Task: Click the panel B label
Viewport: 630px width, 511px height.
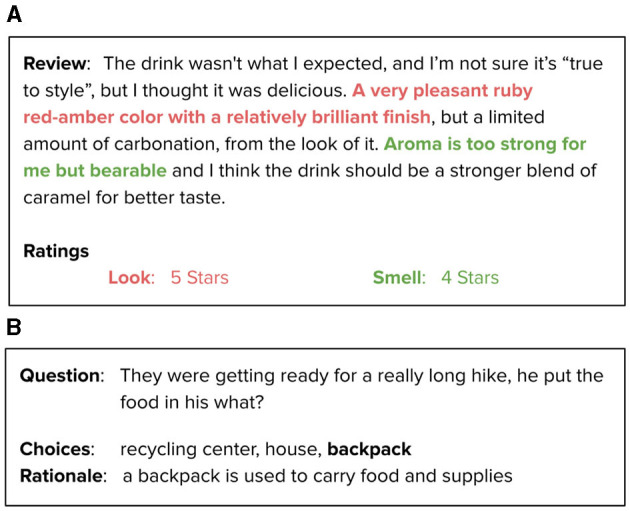Action: click(x=14, y=327)
